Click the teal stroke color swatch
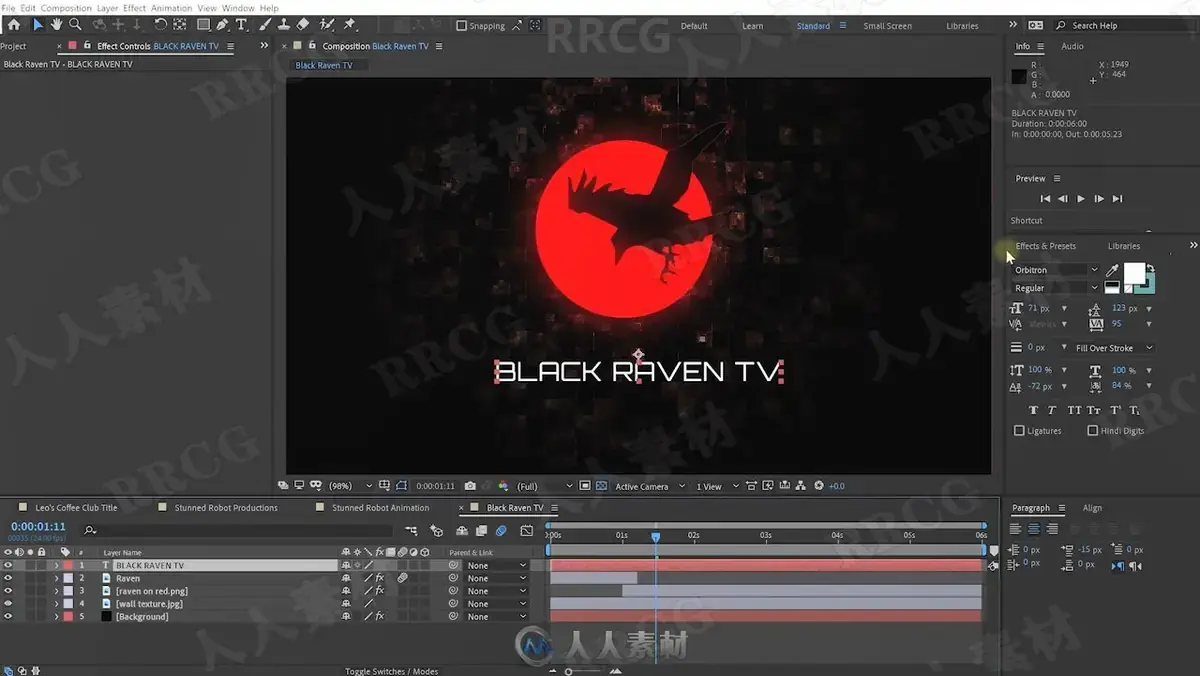 pos(1149,285)
